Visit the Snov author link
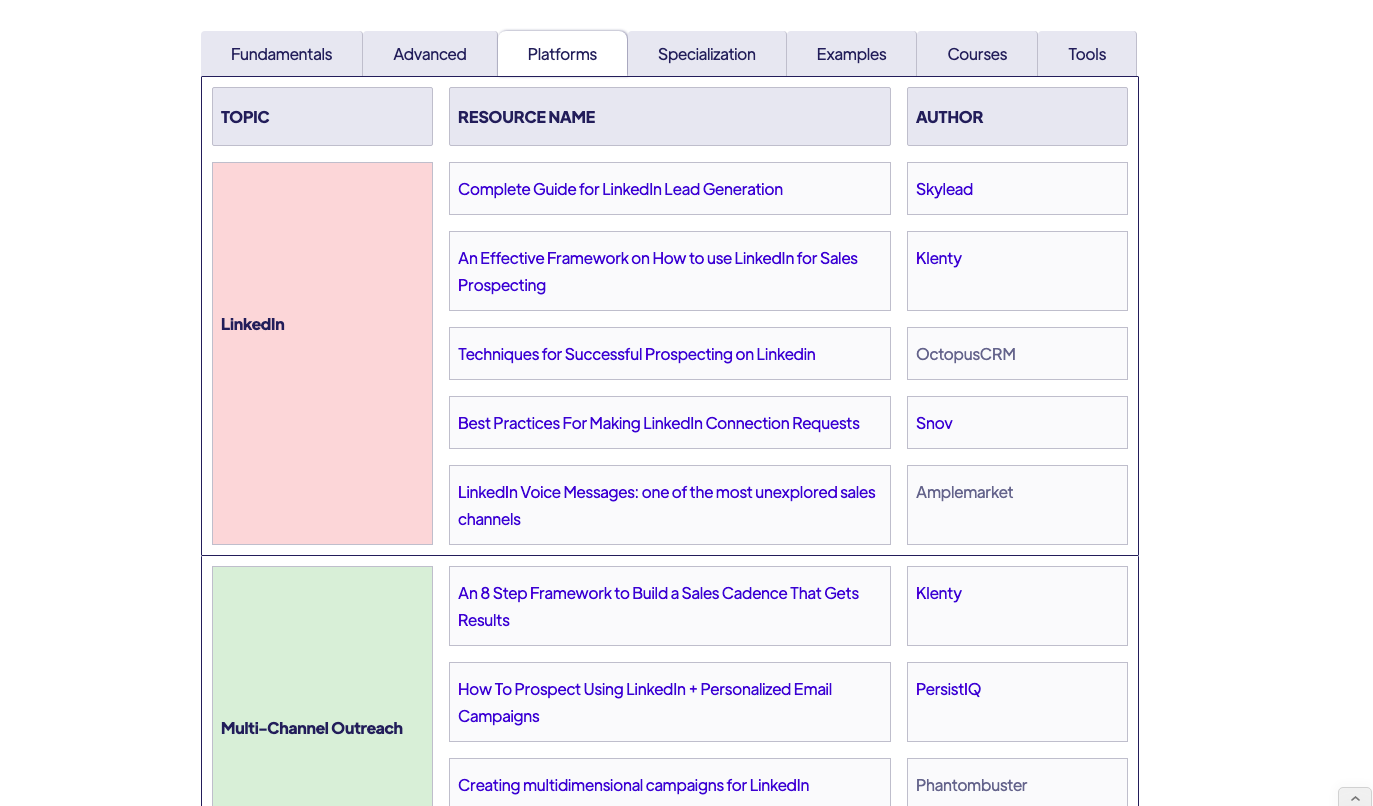Screen dimensions: 1373x806 click(x=934, y=423)
